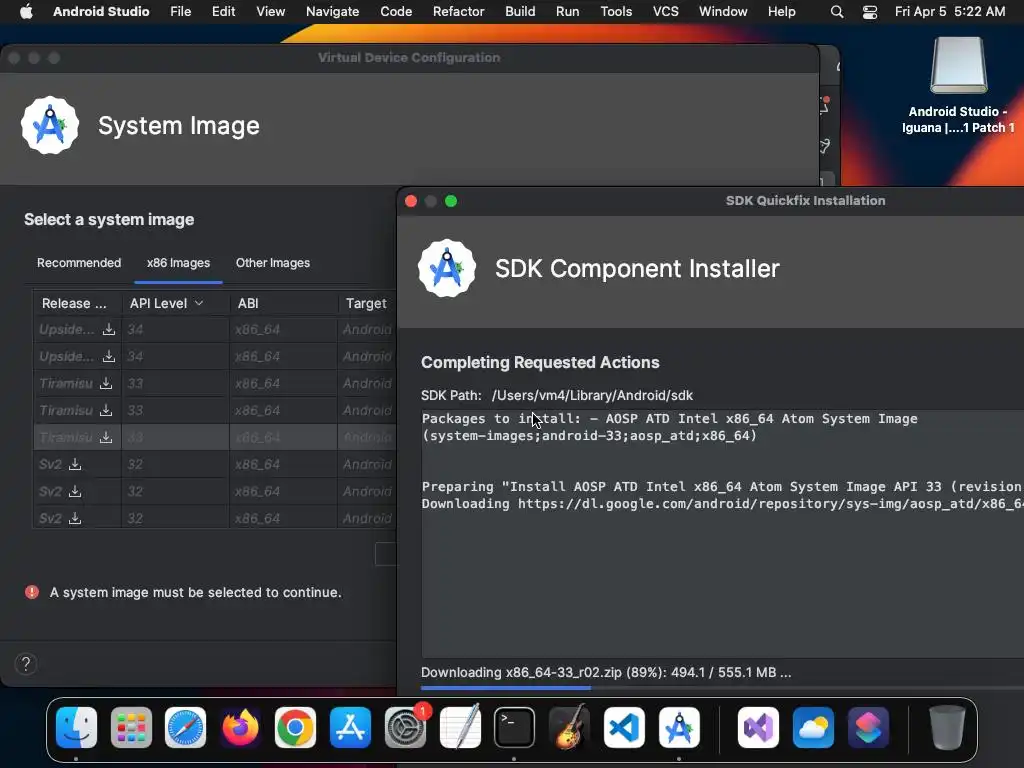The height and width of the screenshot is (768, 1024).
Task: Open the App Store from the dock
Action: 350,728
